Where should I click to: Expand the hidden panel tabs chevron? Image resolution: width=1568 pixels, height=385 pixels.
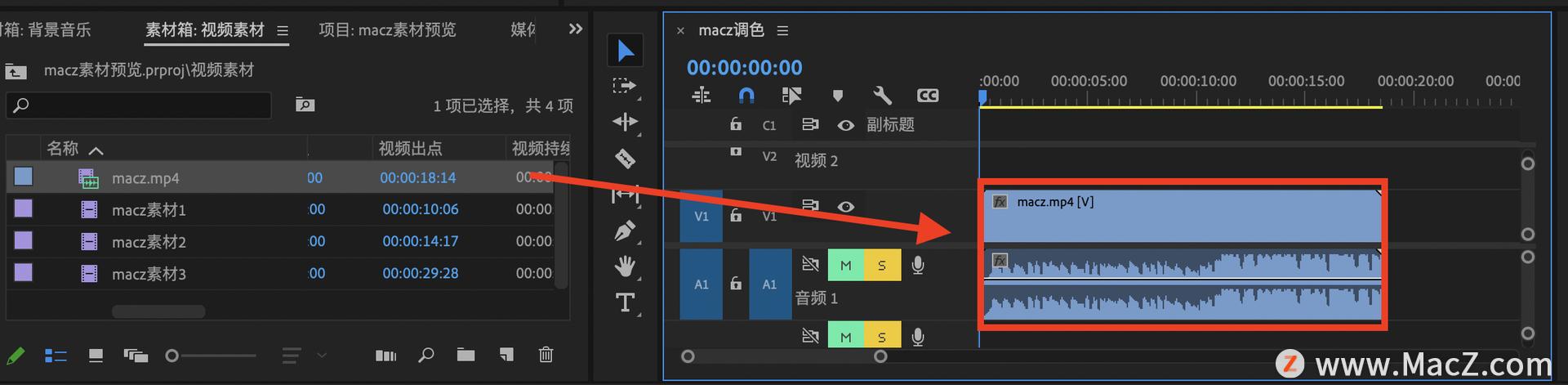coord(576,29)
